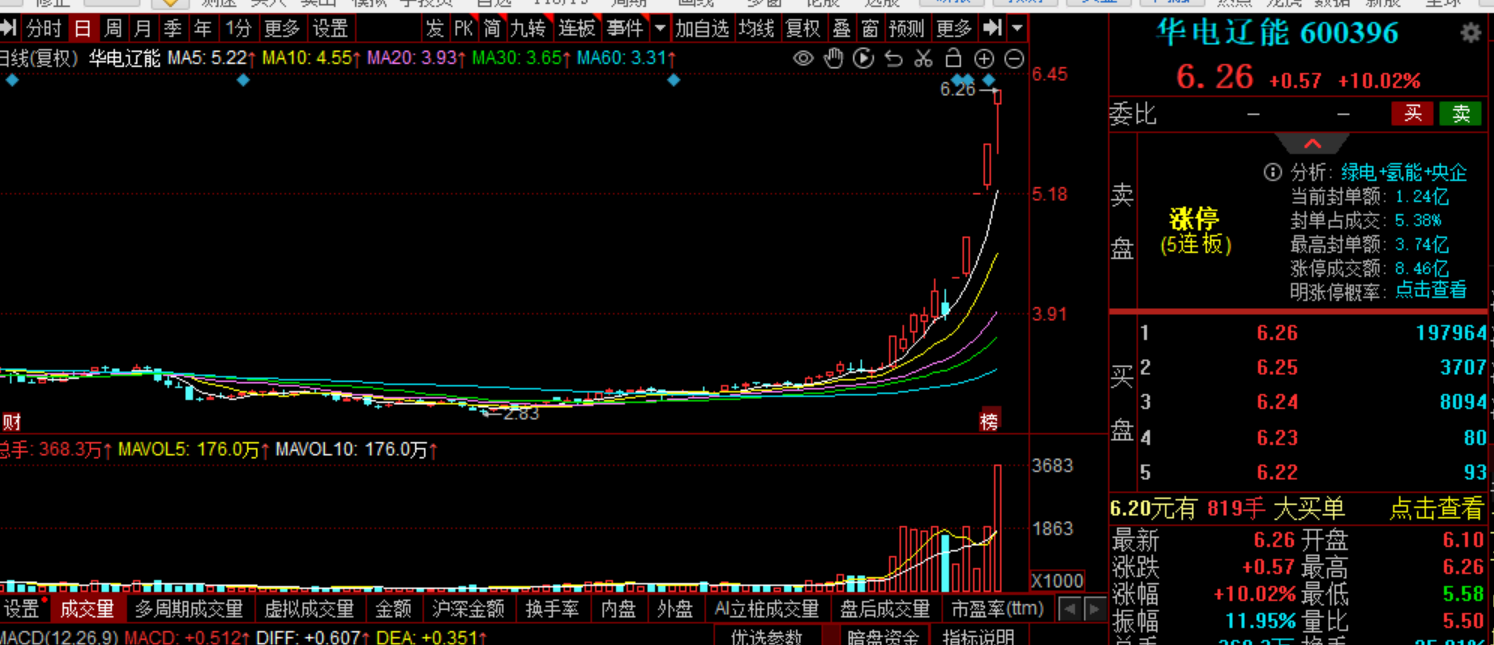Toggle the 叠 overlay button

click(x=842, y=28)
